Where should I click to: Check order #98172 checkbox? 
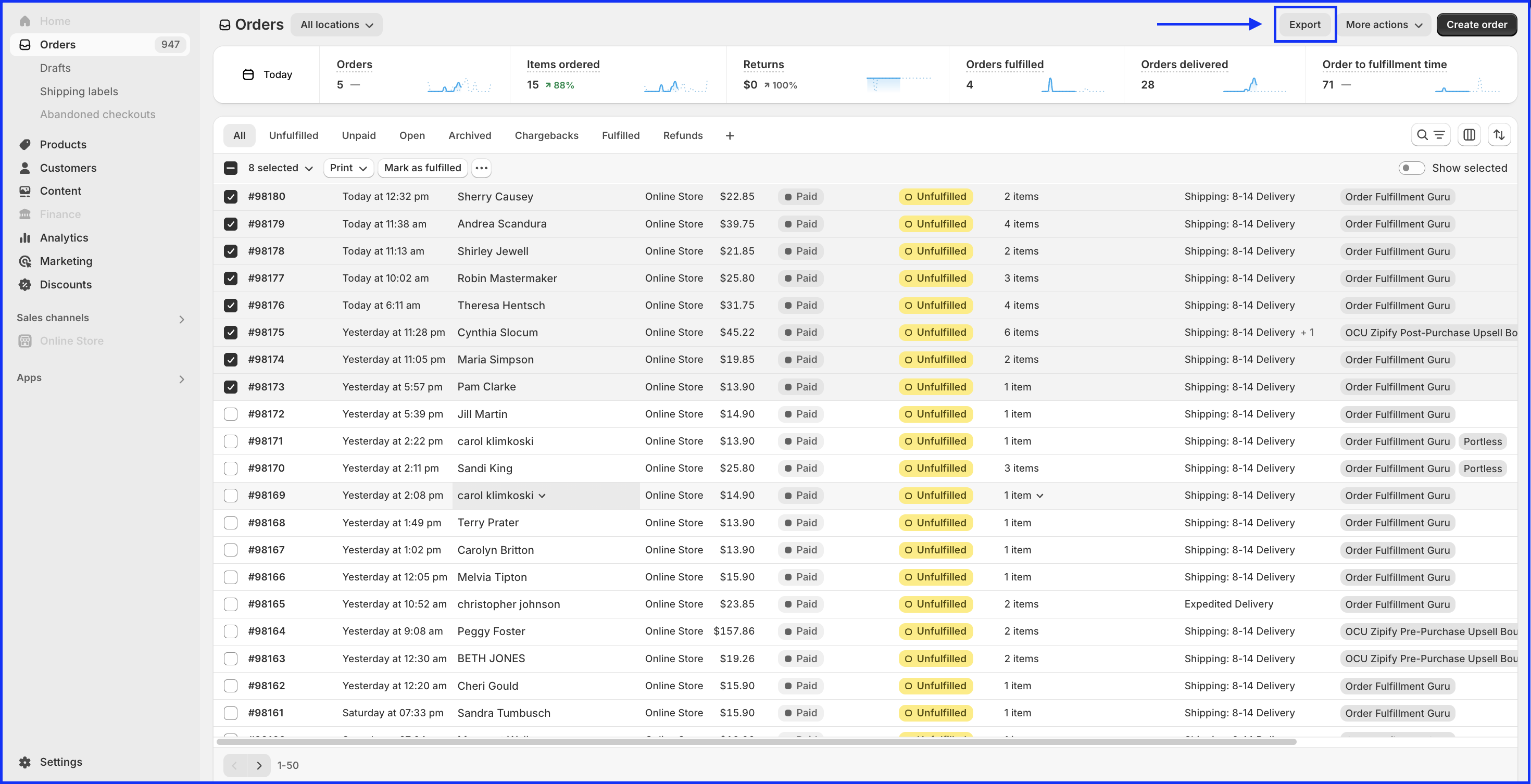tap(231, 414)
